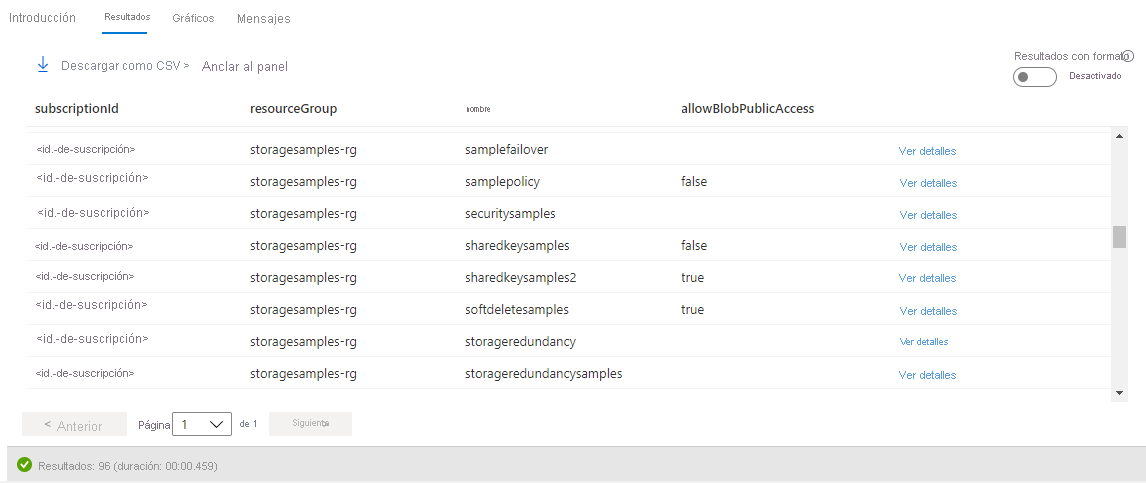The height and width of the screenshot is (483, 1146).
Task: Click the info icon beside Resultados con formato
Action: (1128, 57)
